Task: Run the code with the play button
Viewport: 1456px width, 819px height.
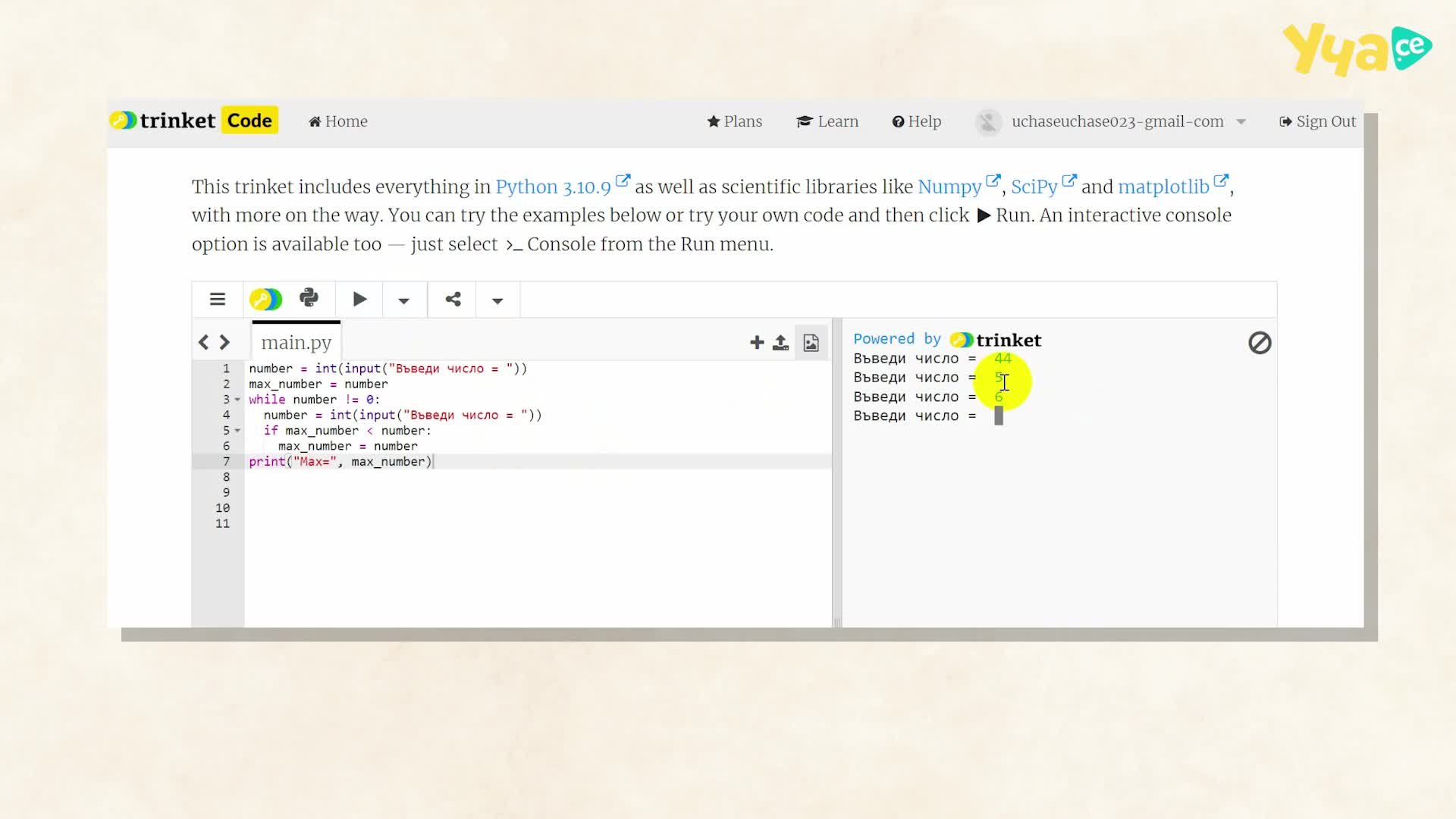Action: coord(359,300)
